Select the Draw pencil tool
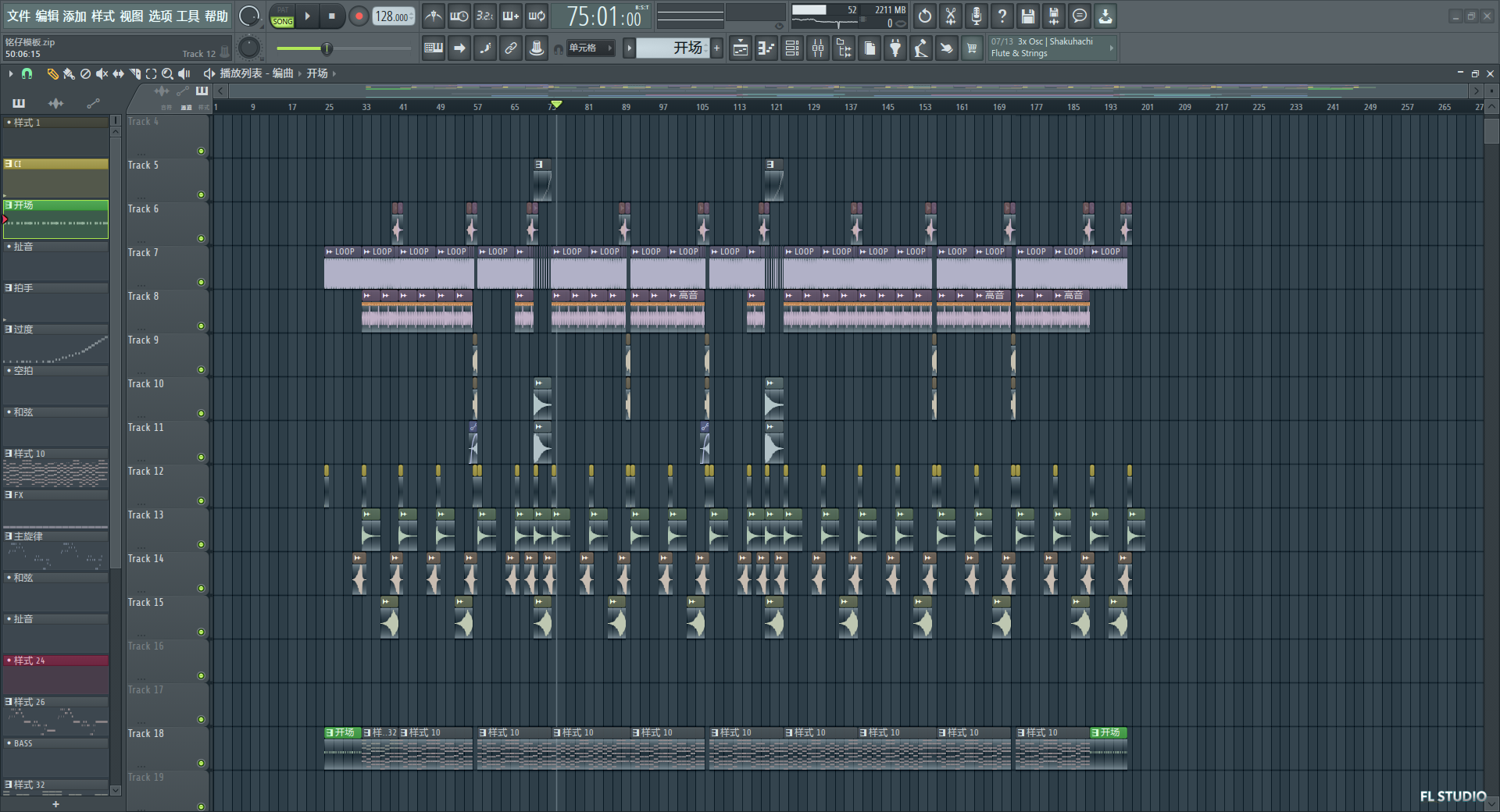This screenshot has width=1500, height=812. point(52,73)
